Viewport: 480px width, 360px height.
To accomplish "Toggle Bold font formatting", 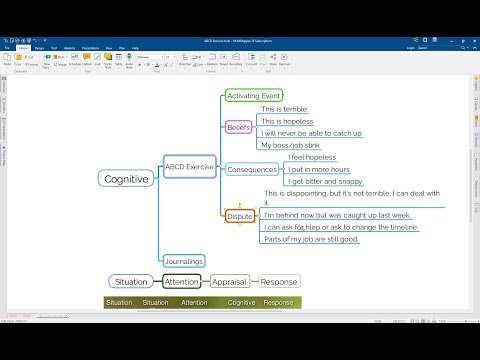I will tap(140, 65).
